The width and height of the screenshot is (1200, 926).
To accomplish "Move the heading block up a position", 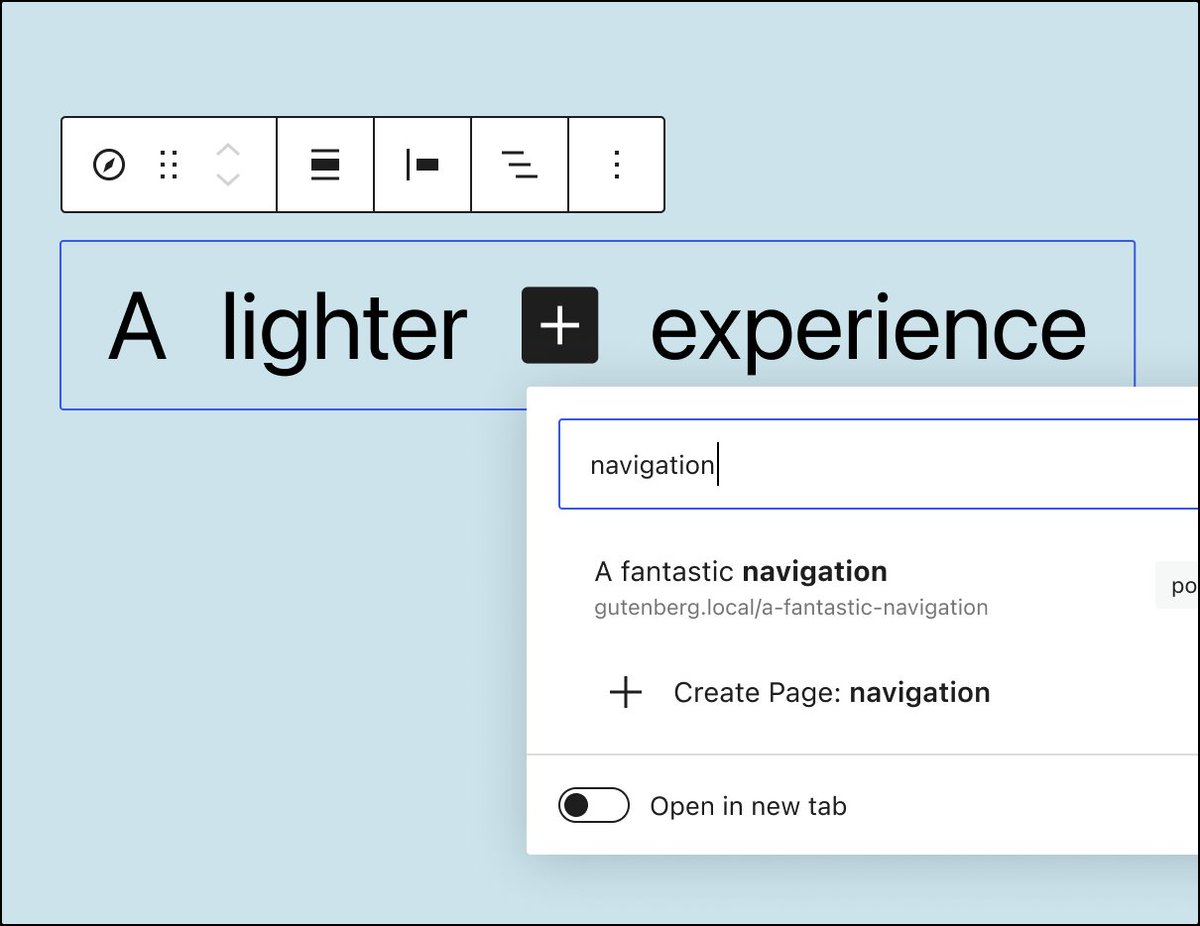I will tap(228, 150).
